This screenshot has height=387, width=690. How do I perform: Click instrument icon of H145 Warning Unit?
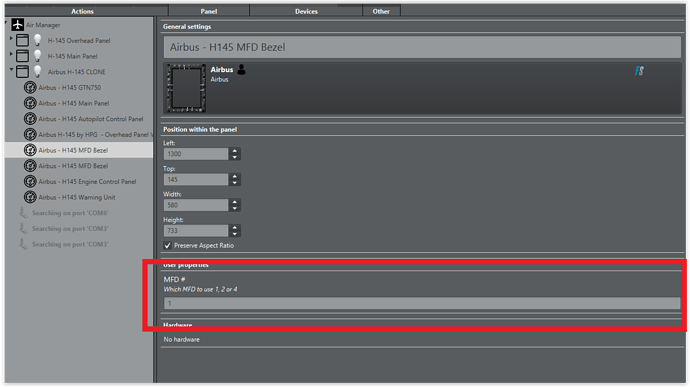[x=30, y=197]
